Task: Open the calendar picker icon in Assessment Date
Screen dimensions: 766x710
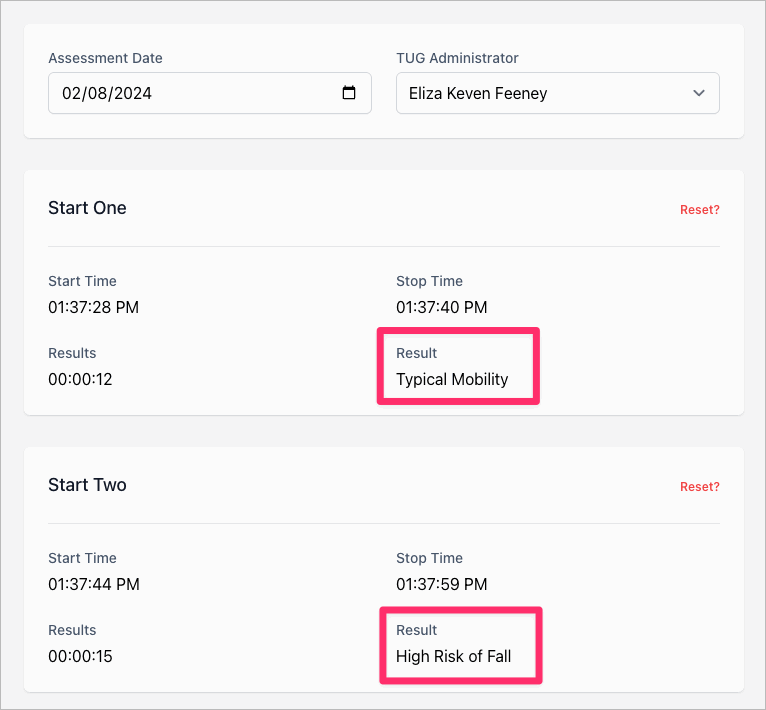Action: click(x=349, y=93)
